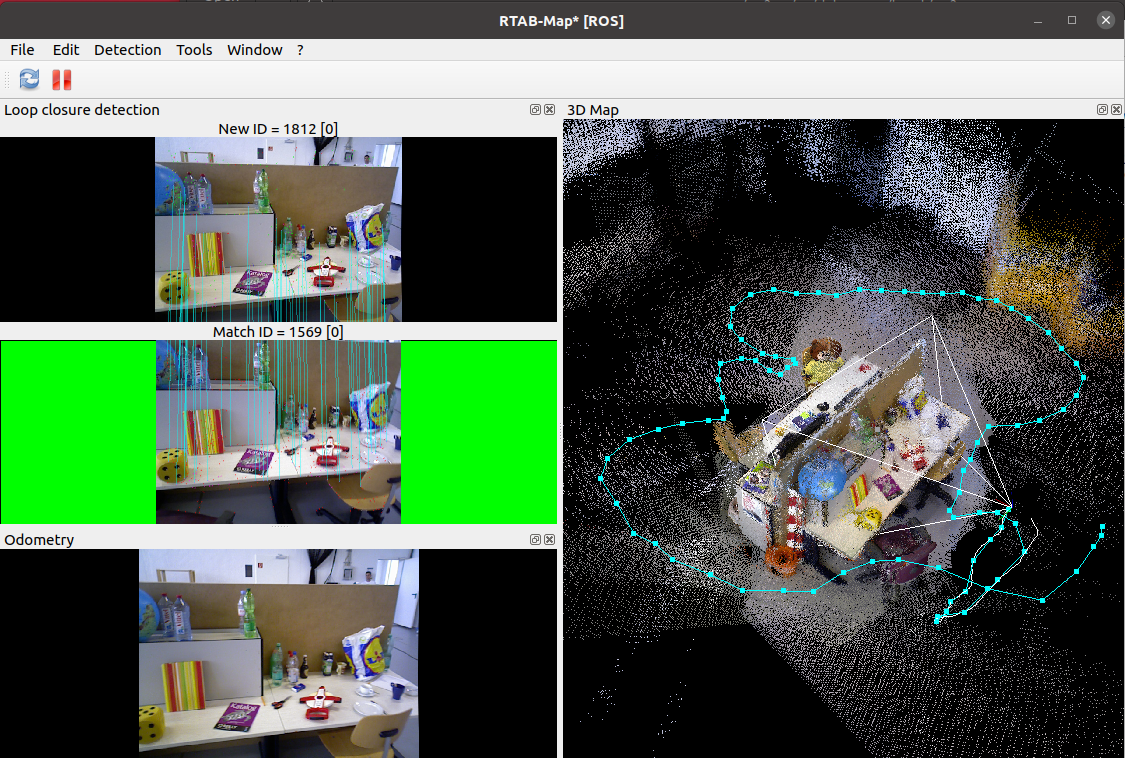Image resolution: width=1125 pixels, height=758 pixels.
Task: Click the toolbar drag handle dots
Action: click(x=8, y=79)
